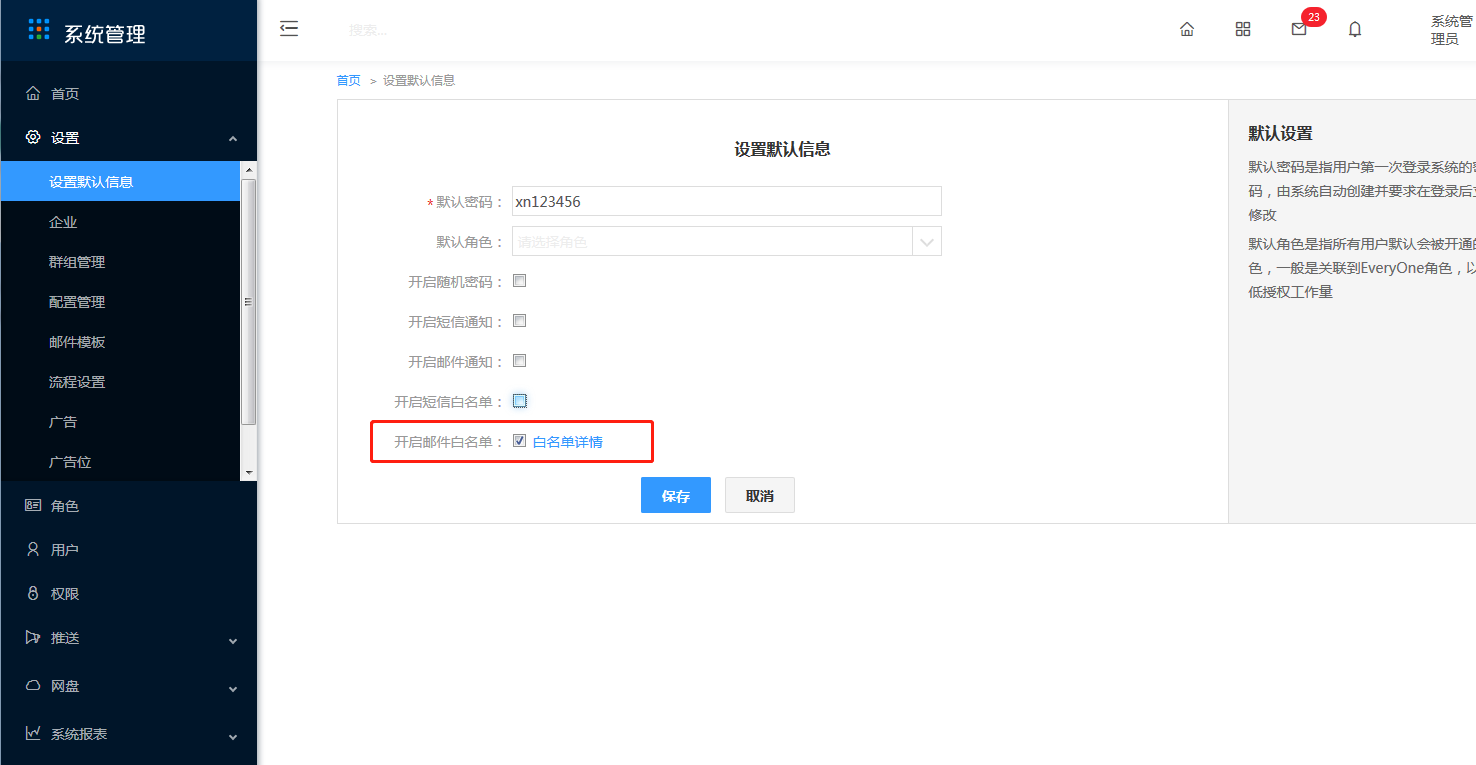Expand the 网盘 menu chevron
Screen dimensions: 1476x765
pos(233,689)
